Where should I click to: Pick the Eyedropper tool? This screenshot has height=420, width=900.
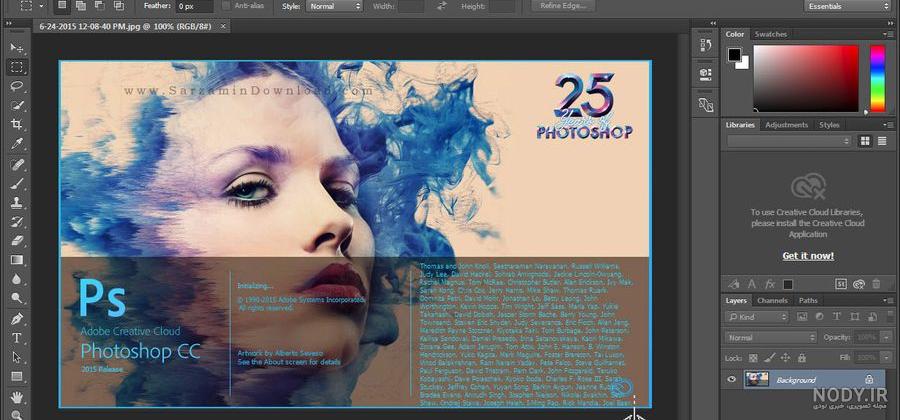tap(17, 144)
